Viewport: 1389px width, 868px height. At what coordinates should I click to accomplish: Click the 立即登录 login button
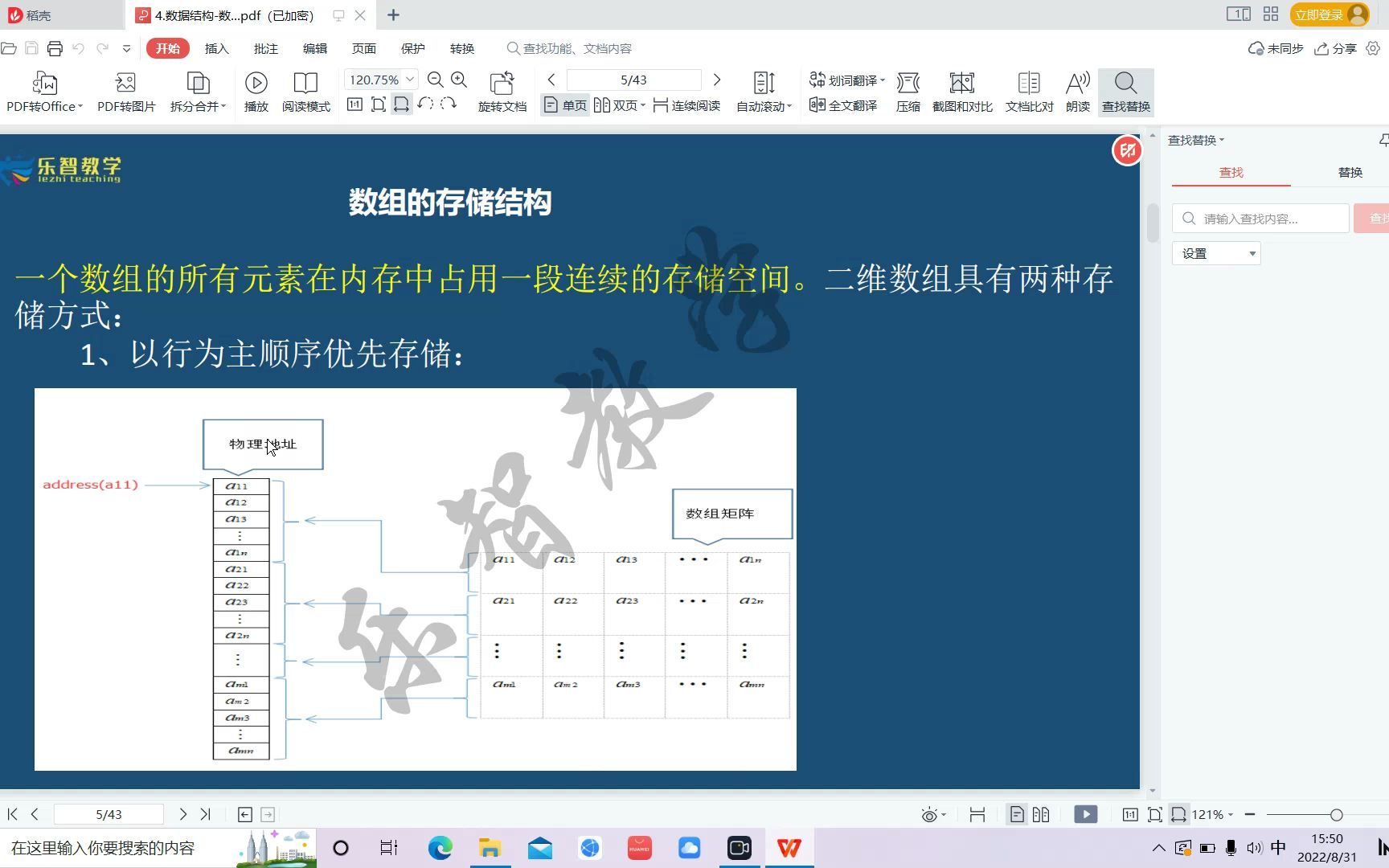click(1317, 14)
